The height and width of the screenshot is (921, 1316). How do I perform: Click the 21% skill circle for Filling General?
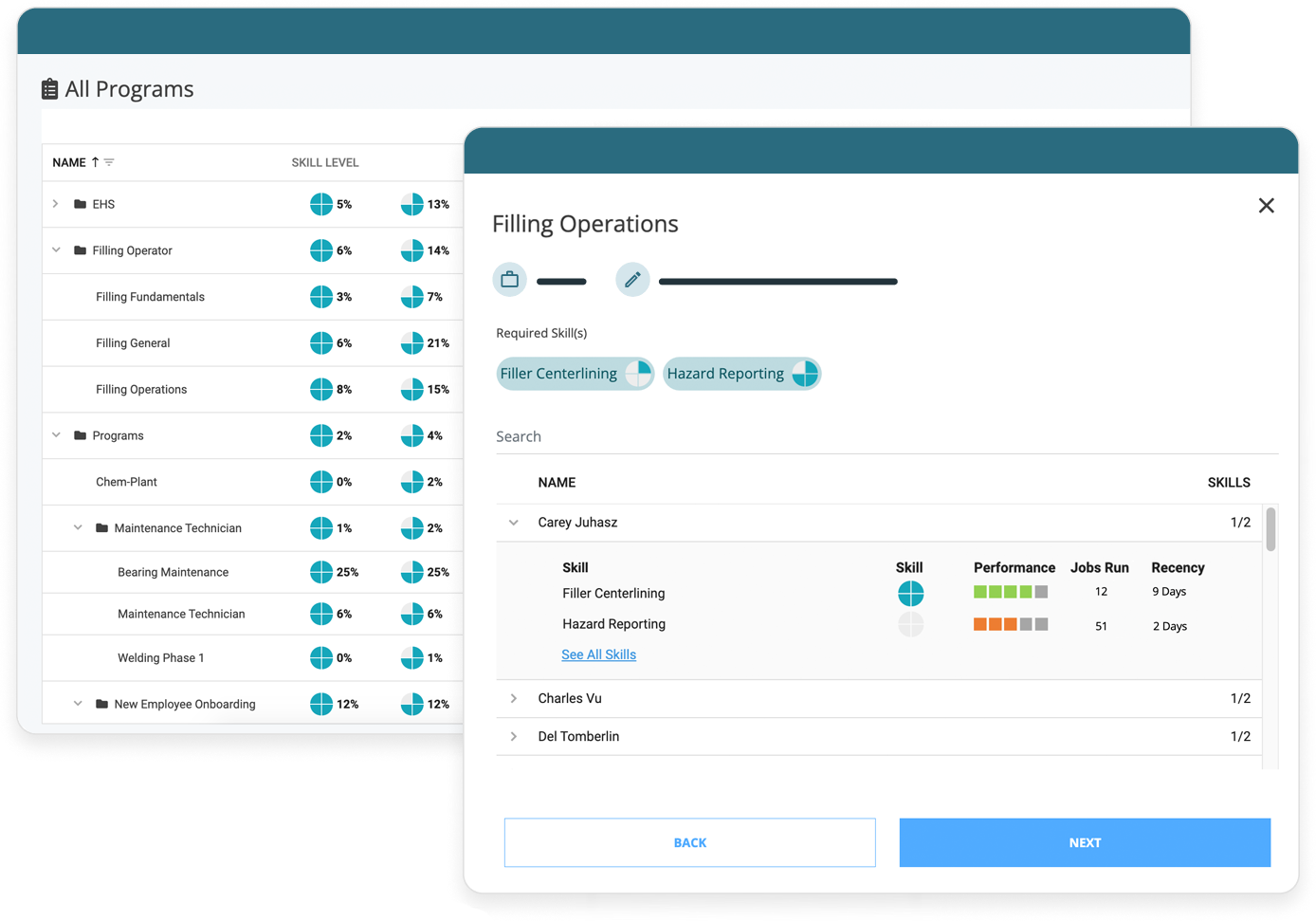pos(411,343)
